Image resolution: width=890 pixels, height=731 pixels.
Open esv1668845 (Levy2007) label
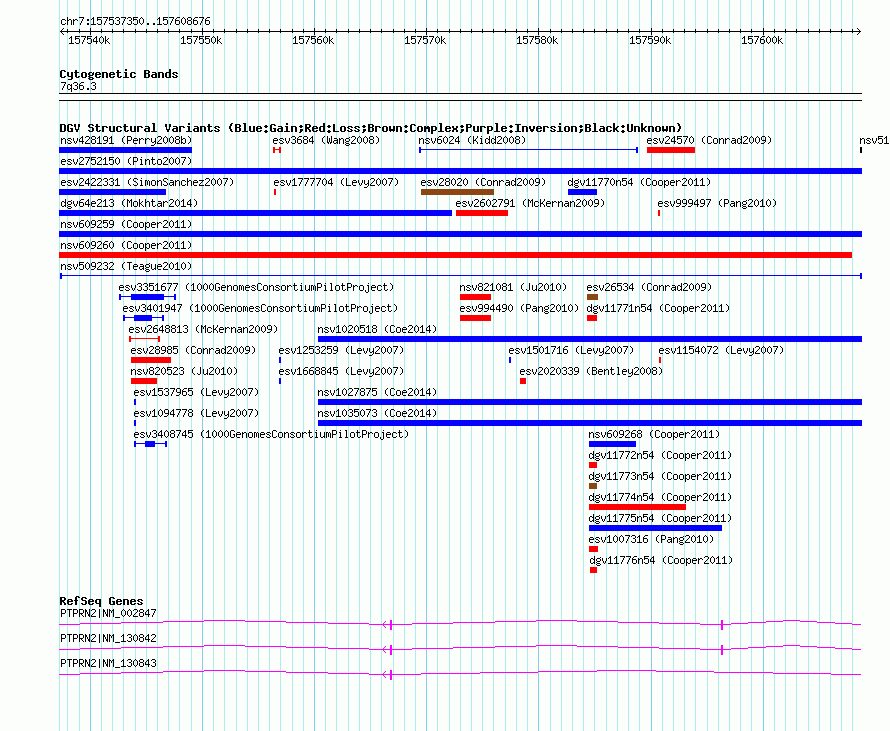(x=341, y=371)
